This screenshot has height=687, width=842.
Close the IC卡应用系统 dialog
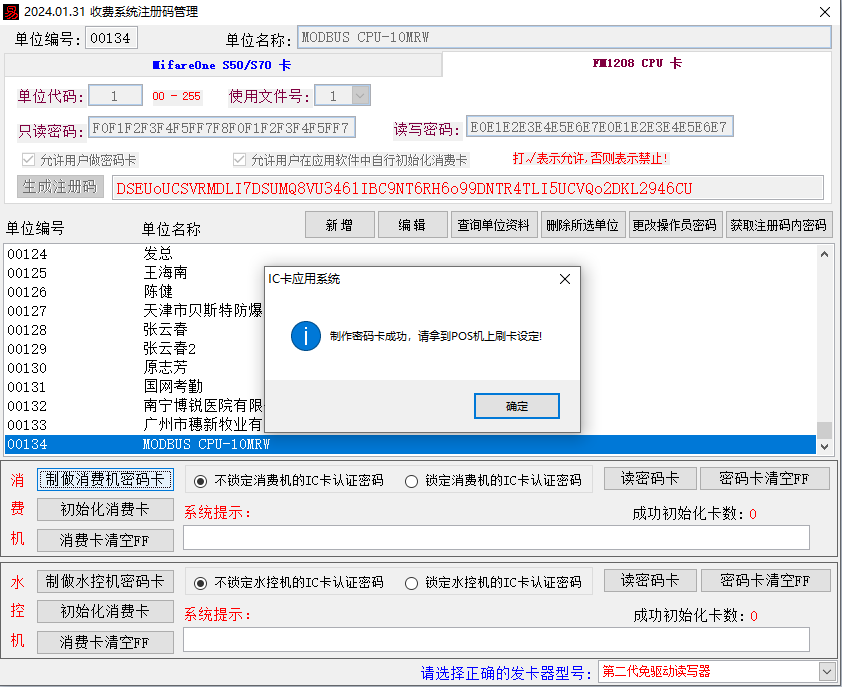point(565,279)
